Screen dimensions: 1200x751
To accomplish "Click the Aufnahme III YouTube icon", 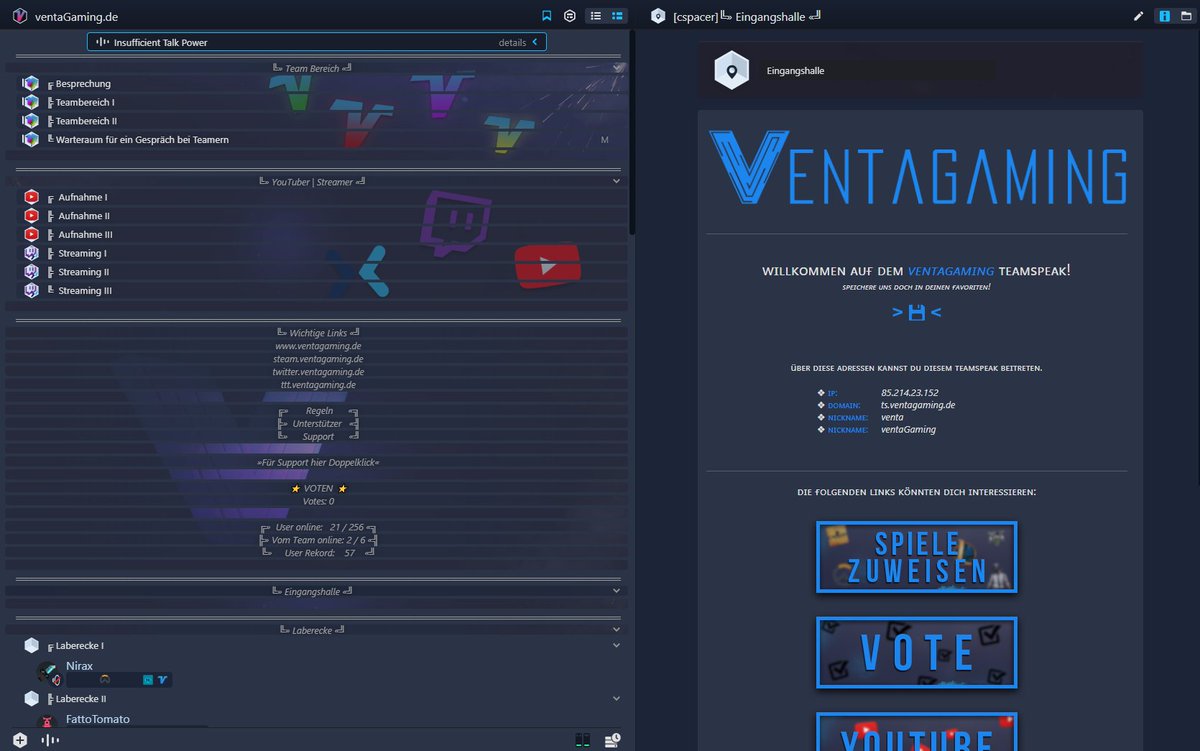I will click(x=31, y=234).
